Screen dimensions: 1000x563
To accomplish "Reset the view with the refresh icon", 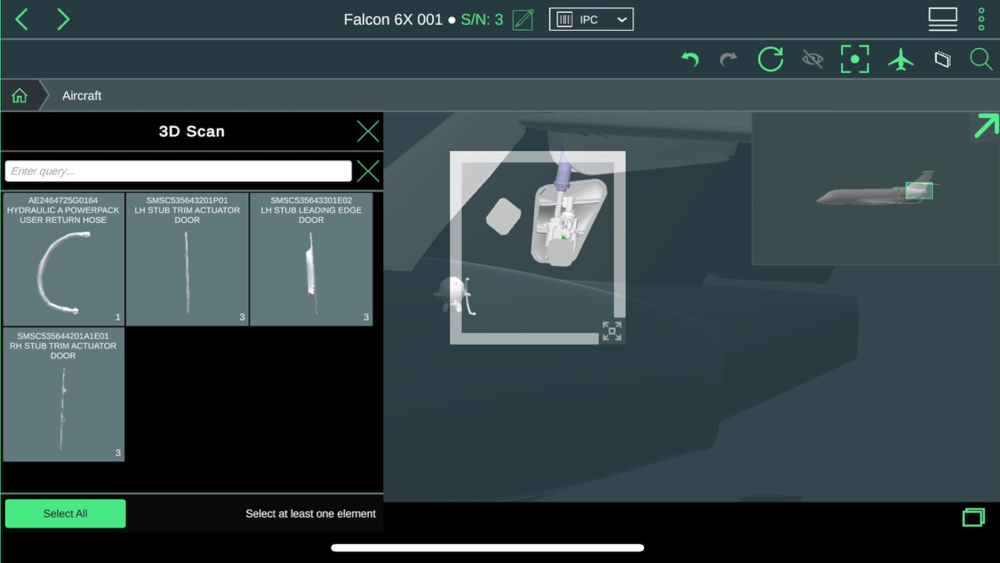I will pyautogui.click(x=770, y=59).
